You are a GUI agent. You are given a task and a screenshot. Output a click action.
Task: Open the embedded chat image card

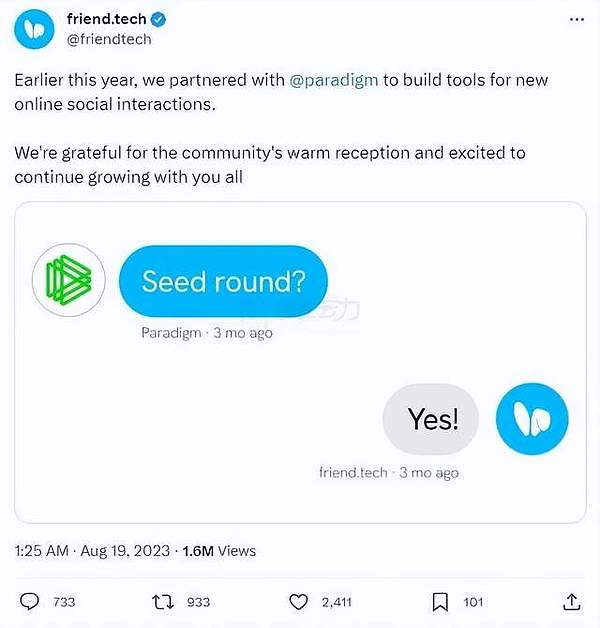[300, 361]
